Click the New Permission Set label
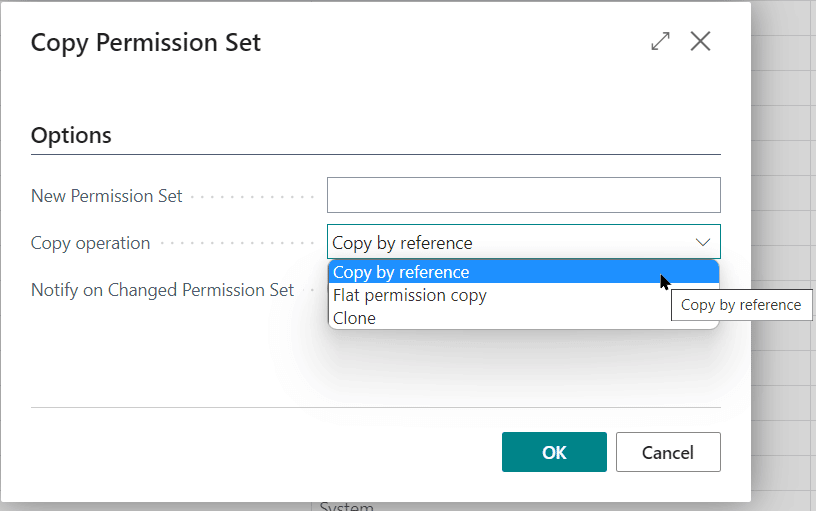816x511 pixels. (x=107, y=196)
